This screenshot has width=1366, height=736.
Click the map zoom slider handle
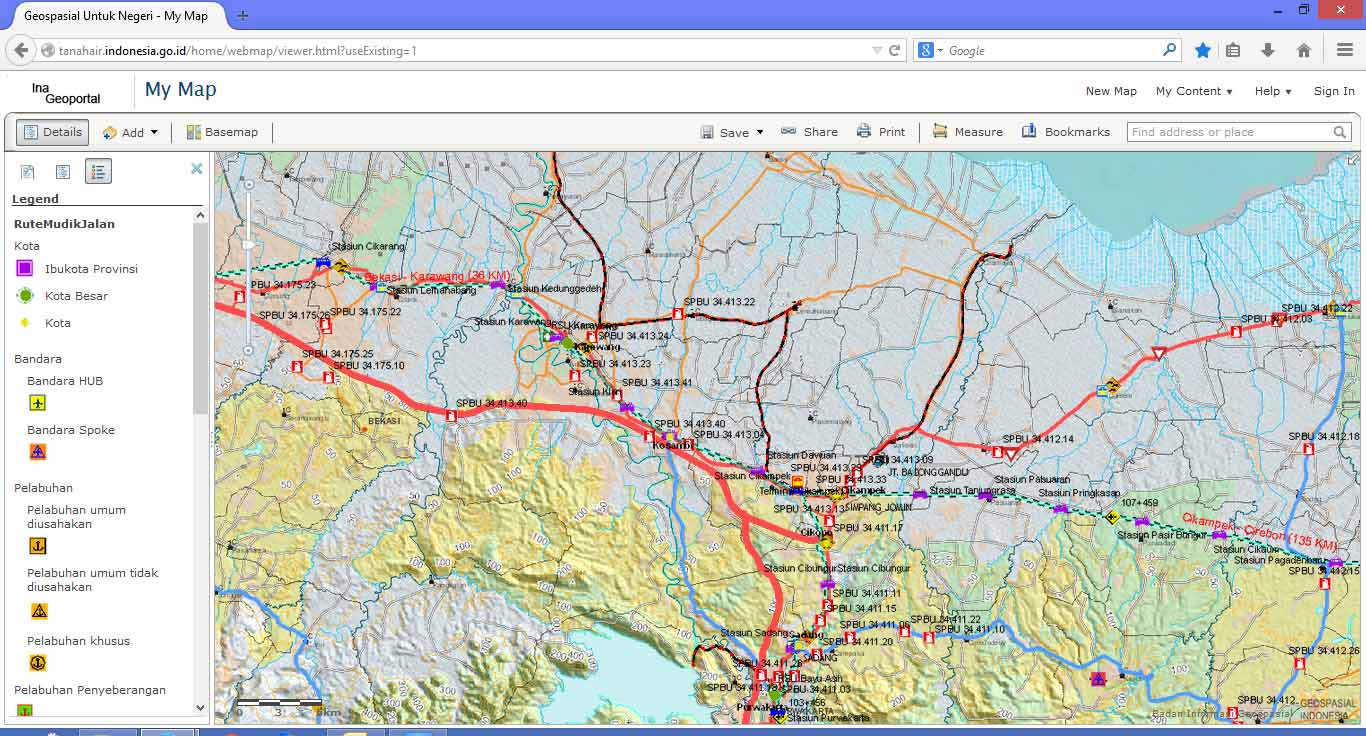pyautogui.click(x=248, y=245)
